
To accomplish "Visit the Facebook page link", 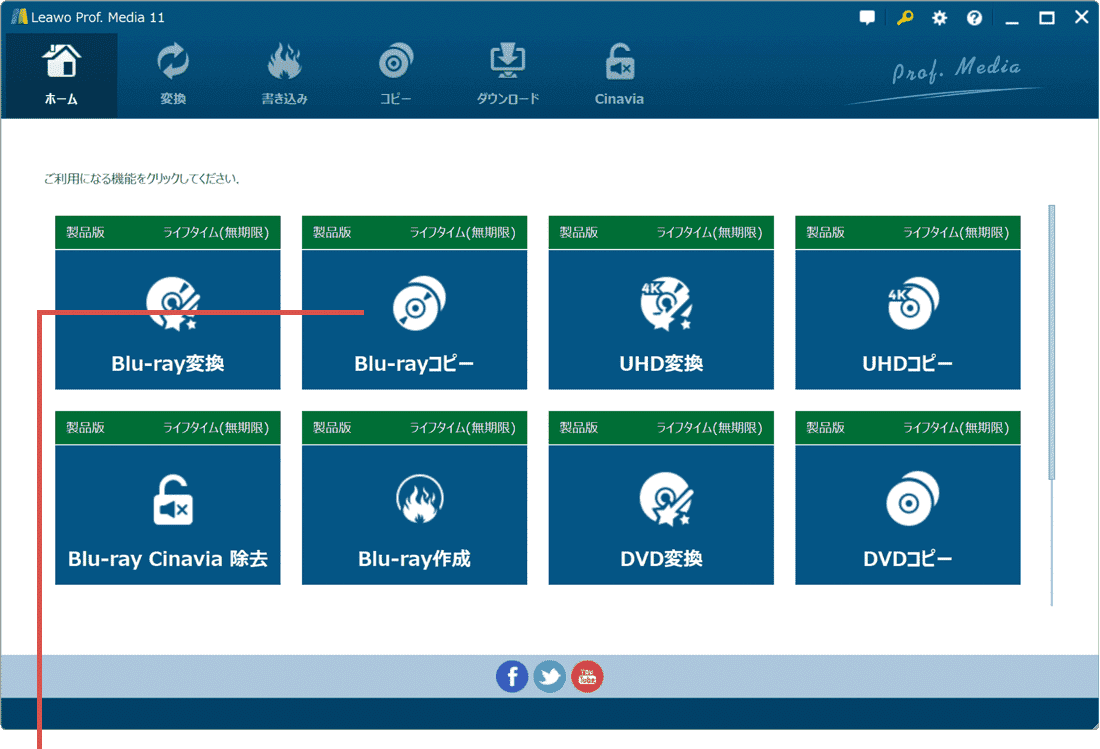I will 512,676.
